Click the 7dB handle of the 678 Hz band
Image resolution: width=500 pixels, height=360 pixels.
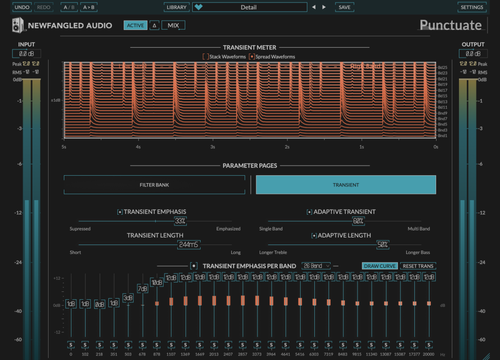pos(143,288)
